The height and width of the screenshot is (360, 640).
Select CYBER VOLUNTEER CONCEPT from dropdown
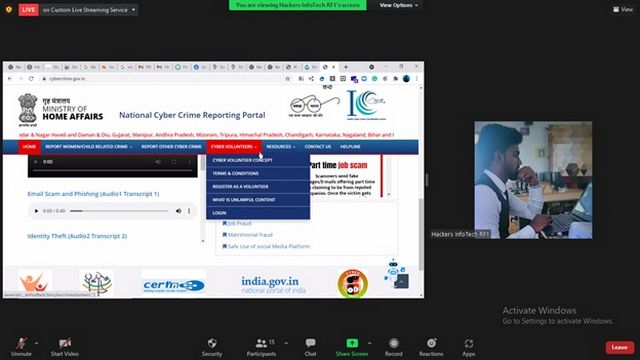click(258, 160)
